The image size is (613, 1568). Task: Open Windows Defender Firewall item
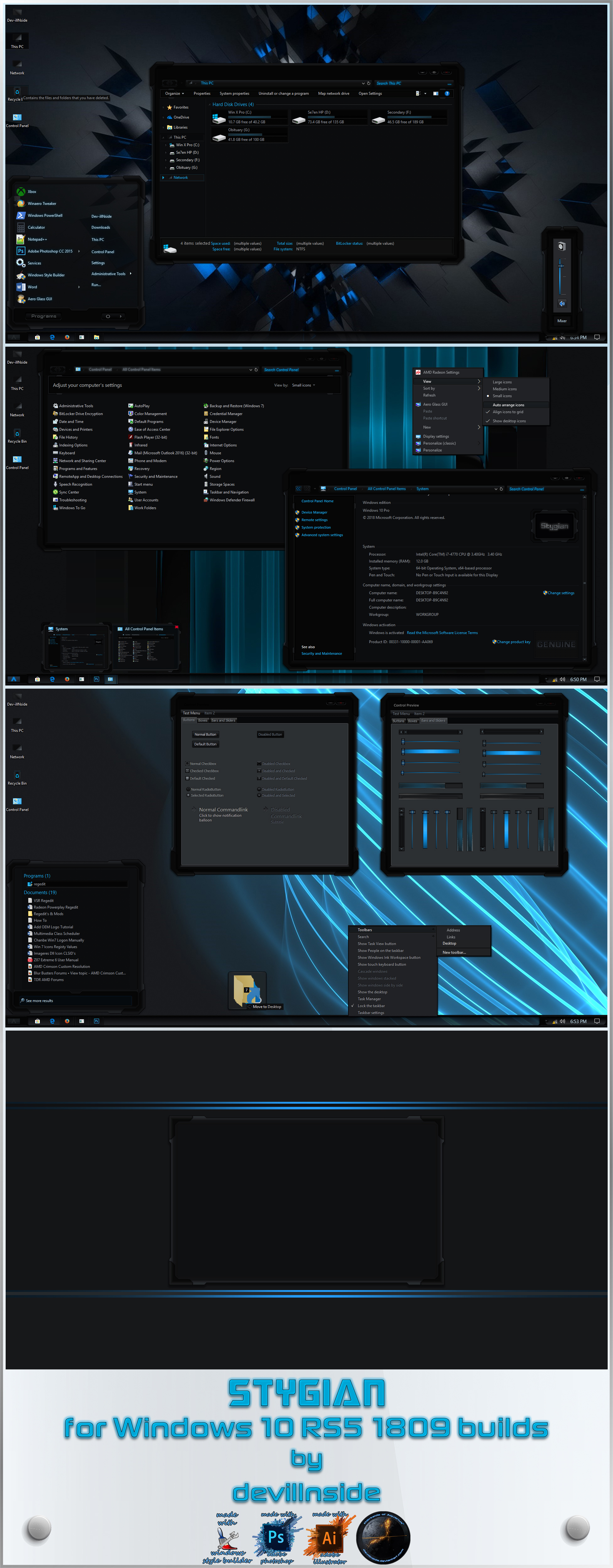pyautogui.click(x=229, y=500)
